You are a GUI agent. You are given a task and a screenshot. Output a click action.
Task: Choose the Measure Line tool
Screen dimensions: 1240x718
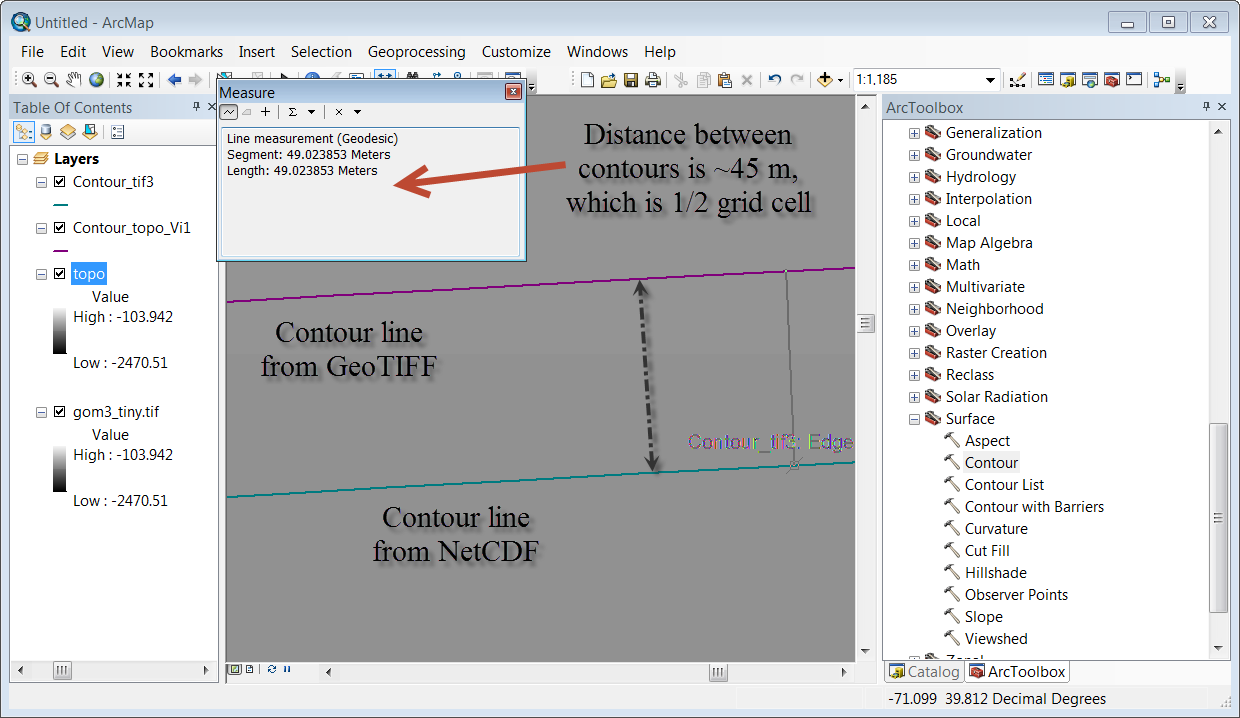click(229, 112)
